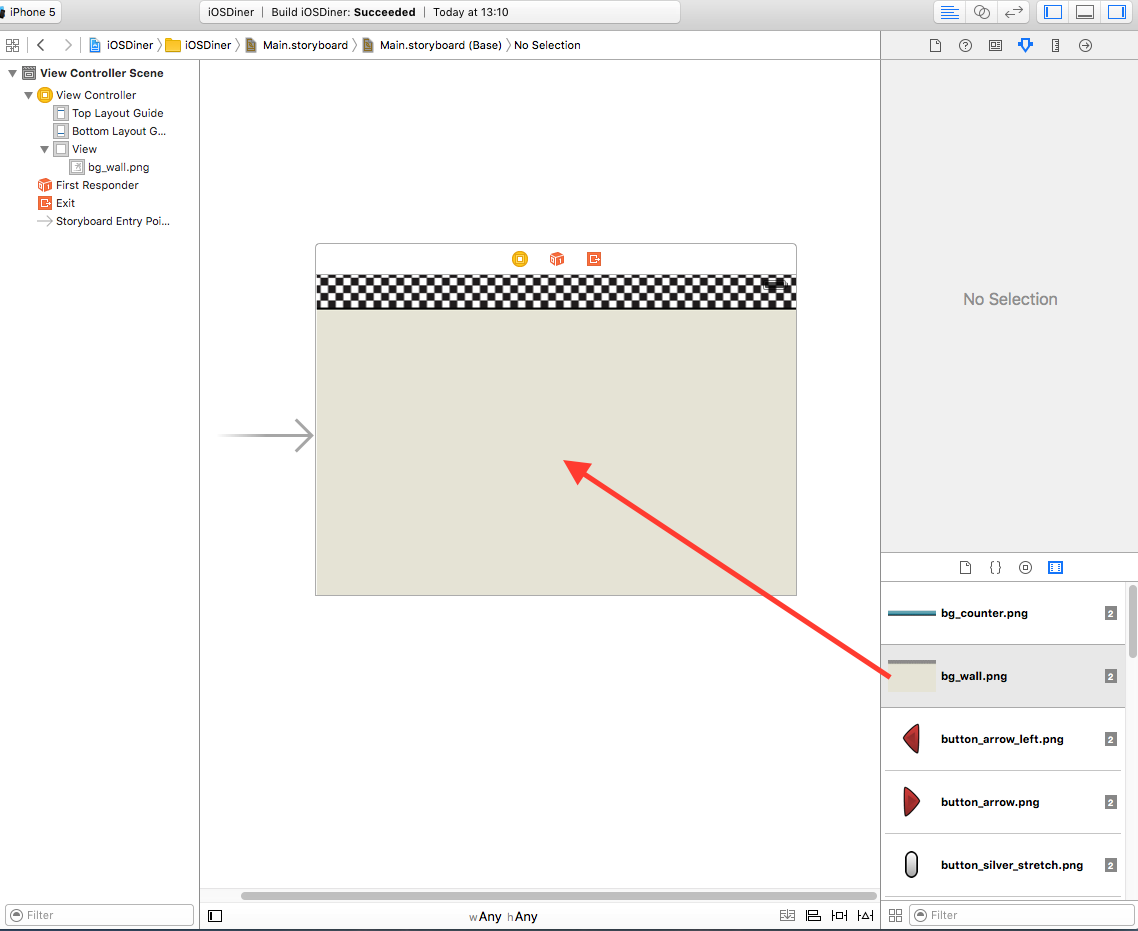Show the Object library icon

point(1025,567)
